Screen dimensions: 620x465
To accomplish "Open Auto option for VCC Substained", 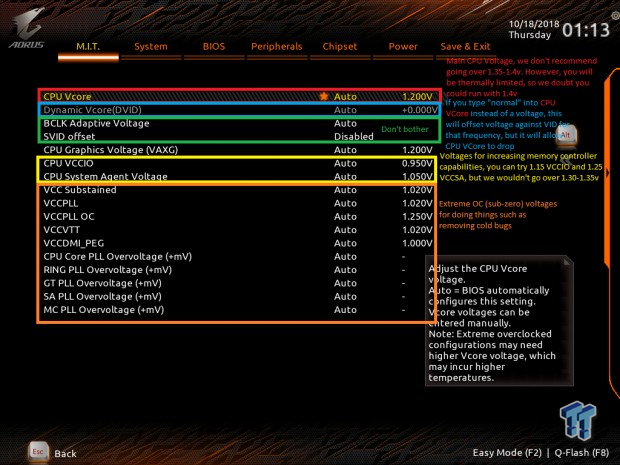I will [345, 190].
